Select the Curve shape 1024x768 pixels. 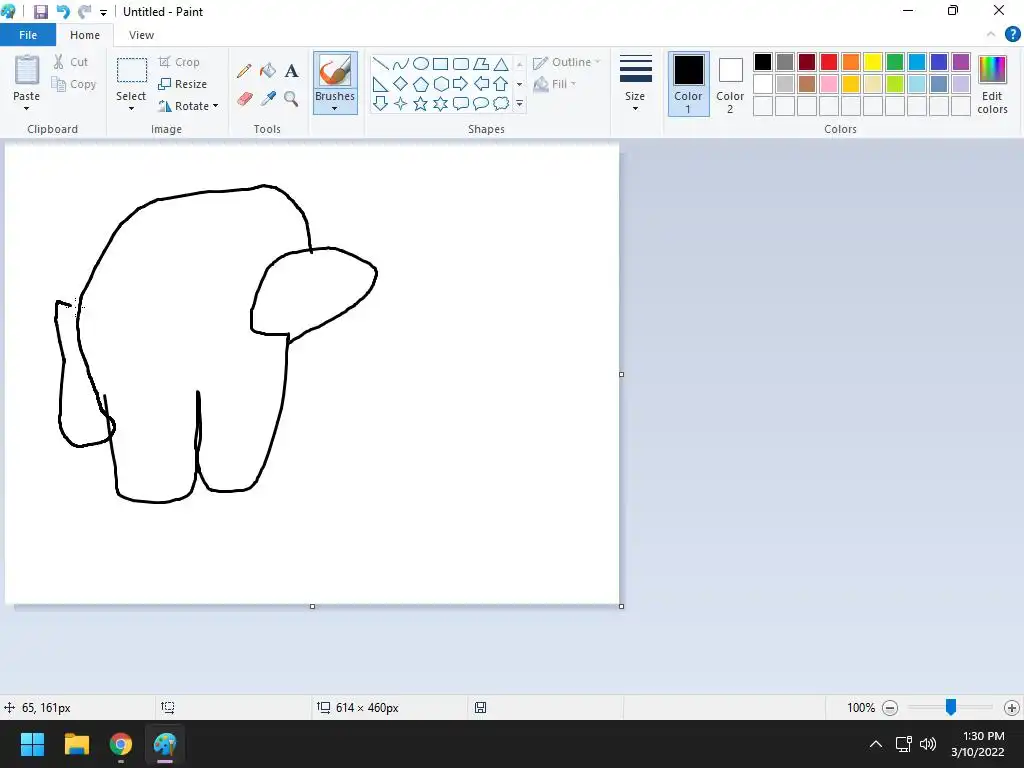[401, 63]
